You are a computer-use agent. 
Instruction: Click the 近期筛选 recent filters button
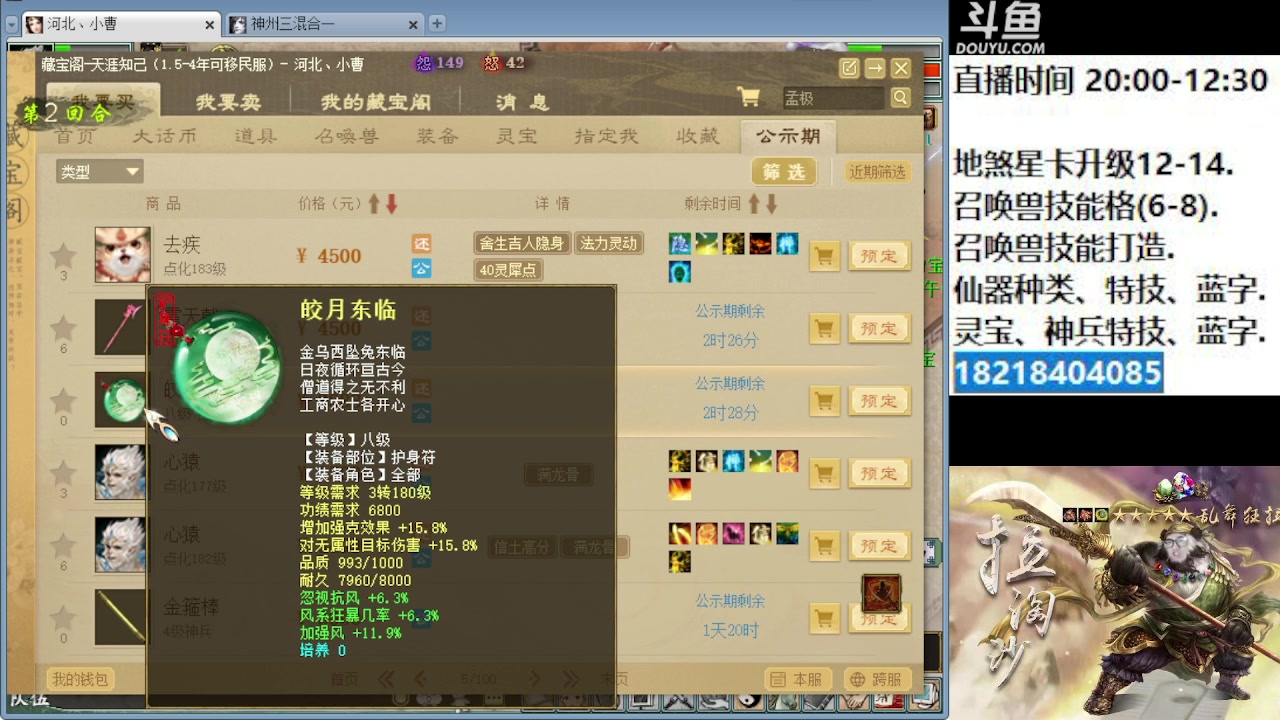click(877, 172)
